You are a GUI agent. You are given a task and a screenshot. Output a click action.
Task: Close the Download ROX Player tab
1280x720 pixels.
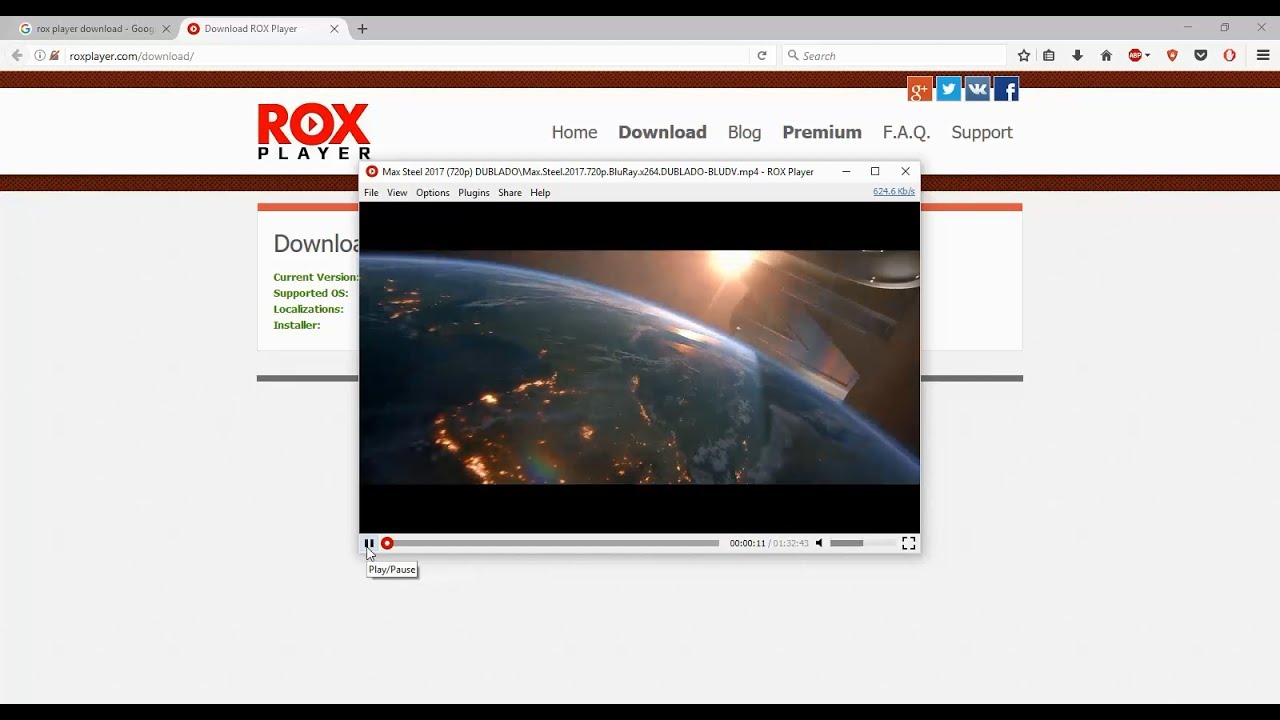point(334,29)
